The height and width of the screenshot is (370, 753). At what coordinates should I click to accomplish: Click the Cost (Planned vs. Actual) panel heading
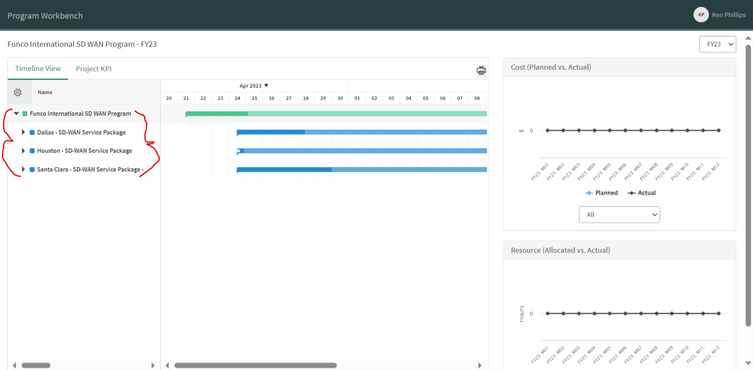click(551, 67)
